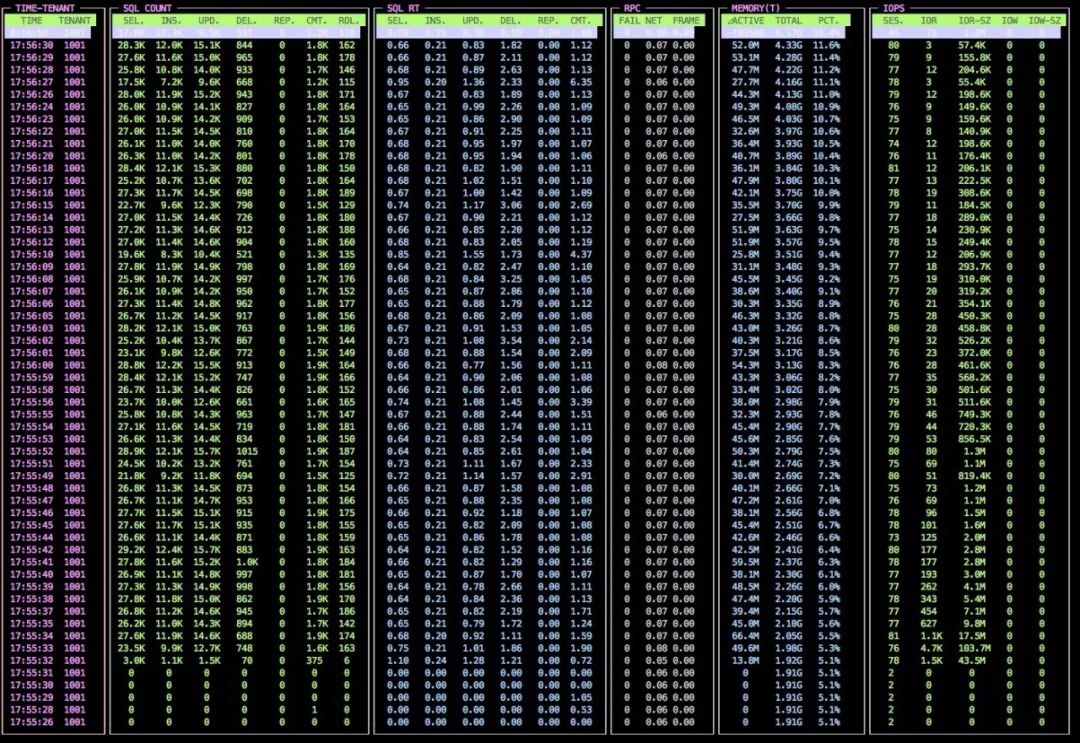Click the MEMORY(T) panel title
The image size is (1080, 743).
click(x=756, y=8)
